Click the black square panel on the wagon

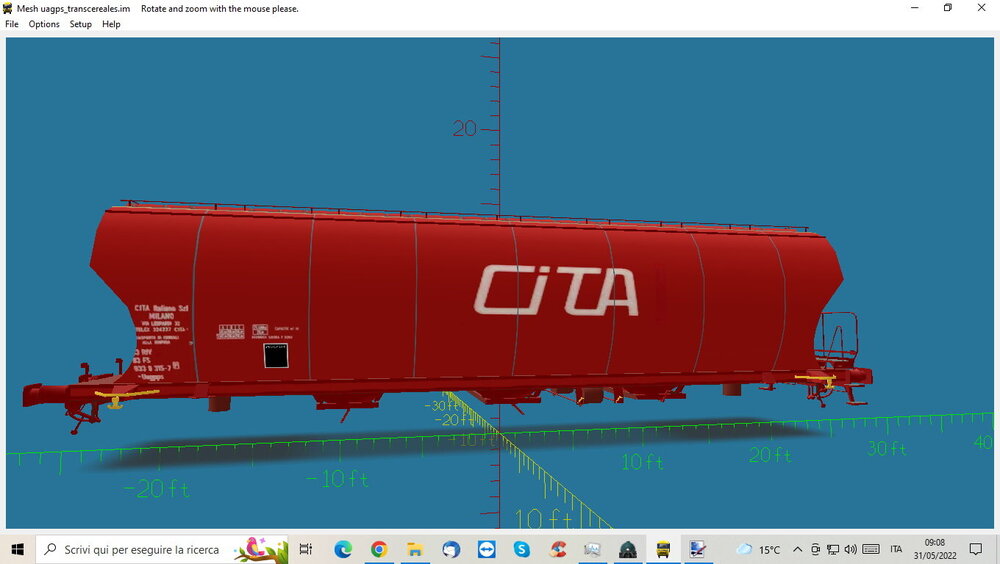(276, 355)
